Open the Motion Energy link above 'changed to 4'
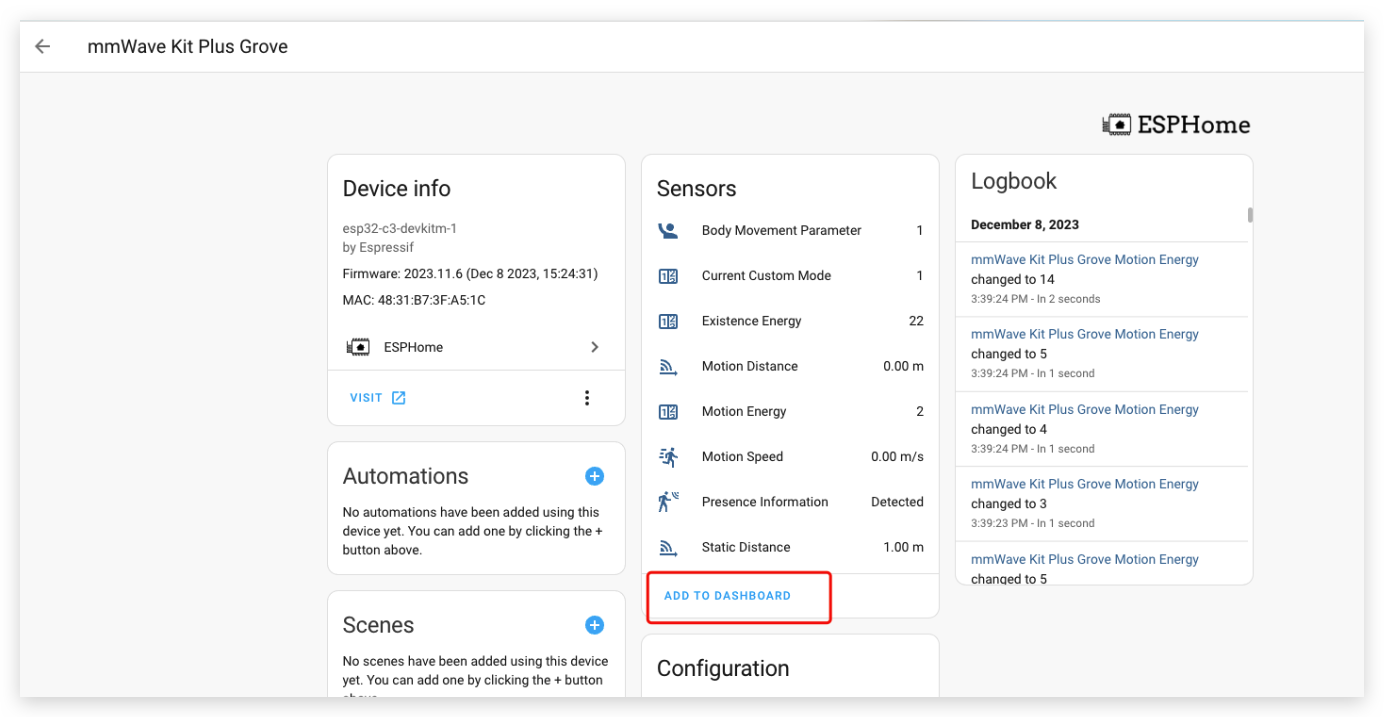The image size is (1384, 717). pos(1085,410)
